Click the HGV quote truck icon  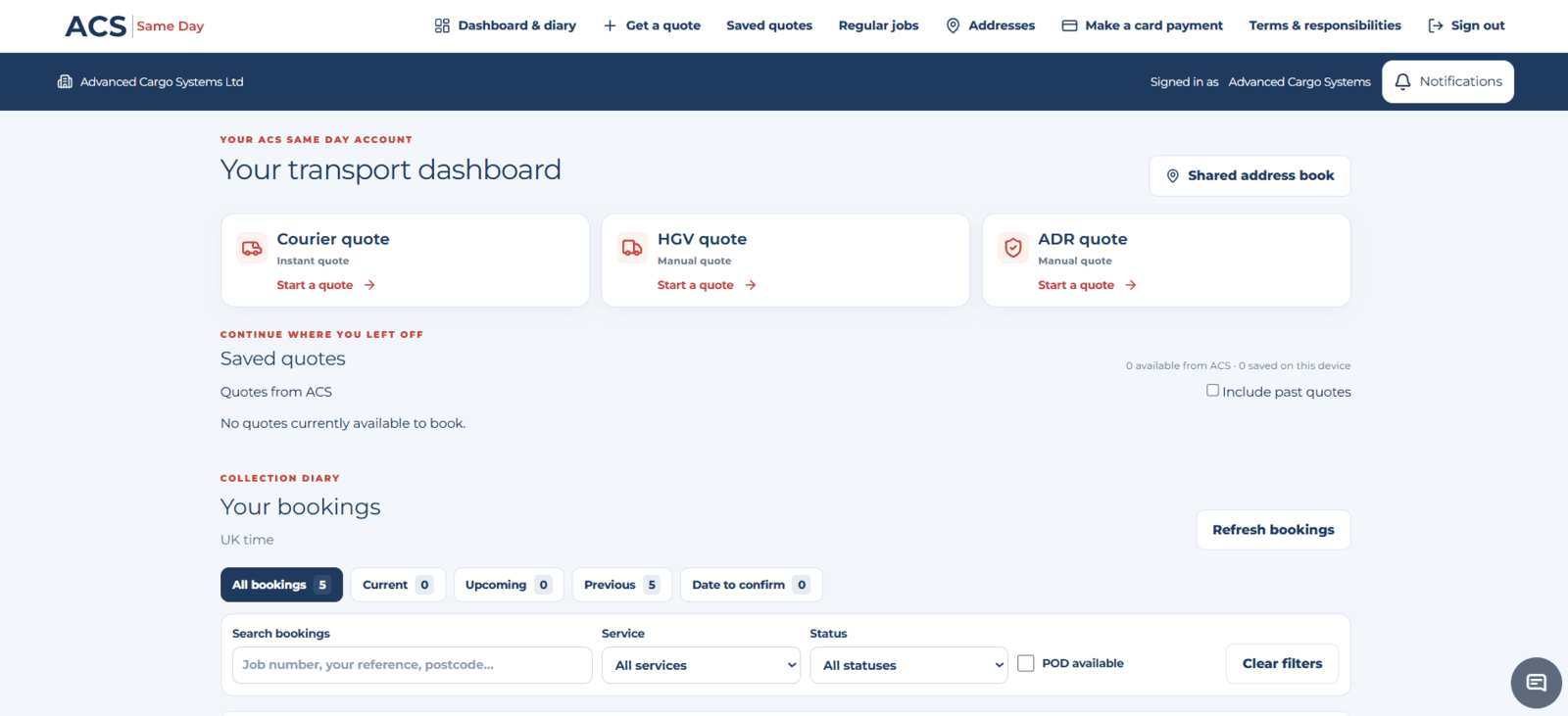[x=632, y=248]
